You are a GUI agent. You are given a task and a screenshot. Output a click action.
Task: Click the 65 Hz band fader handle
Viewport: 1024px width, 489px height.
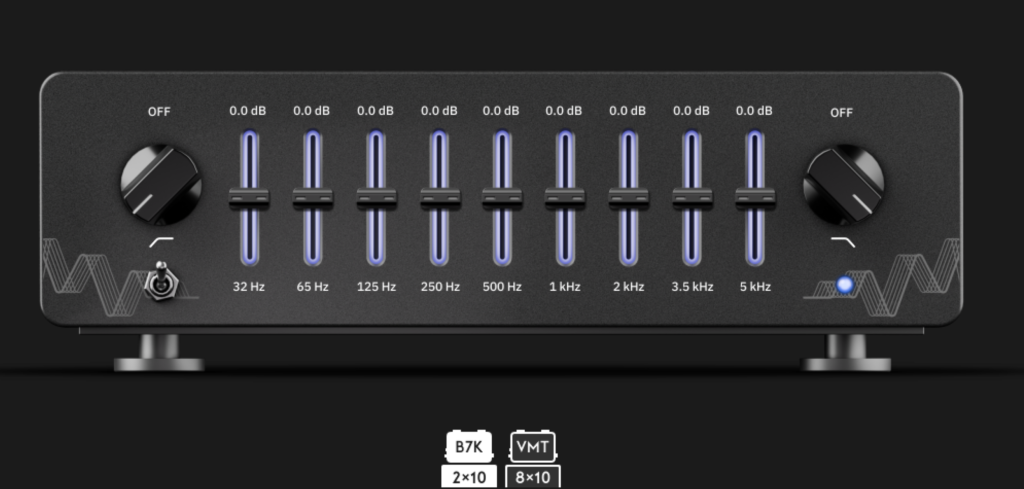pyautogui.click(x=312, y=198)
